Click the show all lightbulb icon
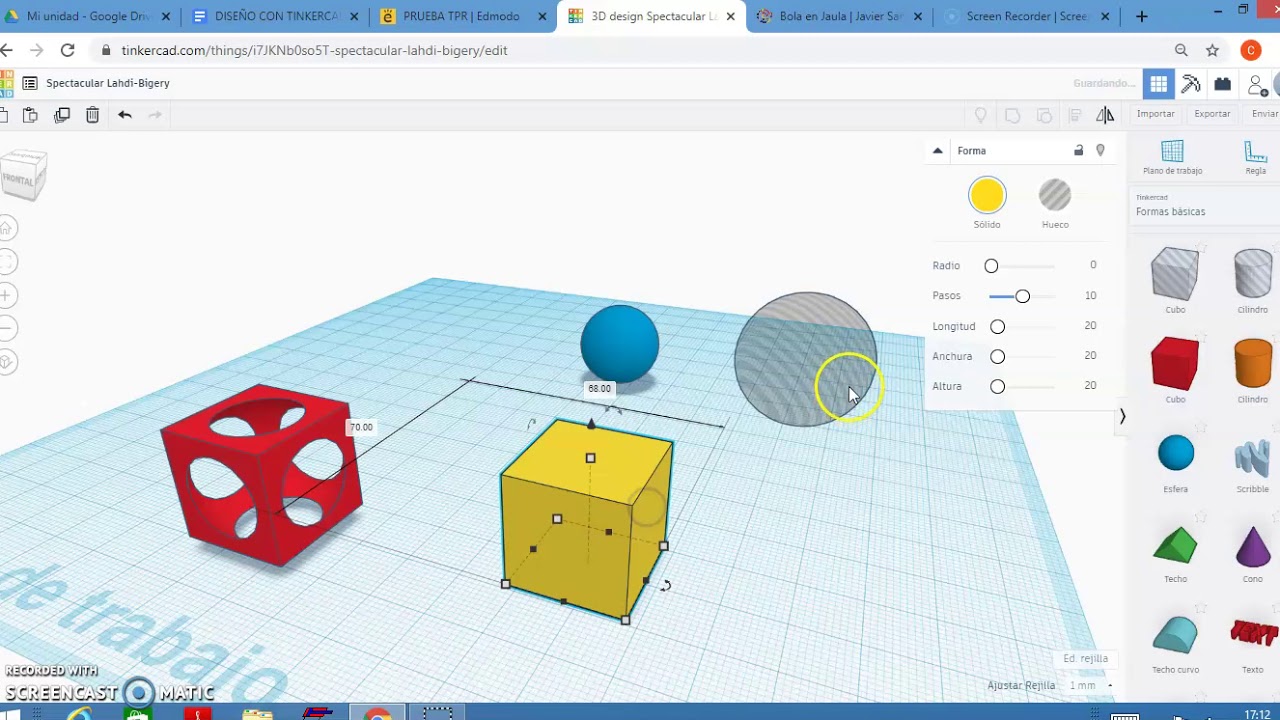1280x720 pixels. [x=981, y=115]
